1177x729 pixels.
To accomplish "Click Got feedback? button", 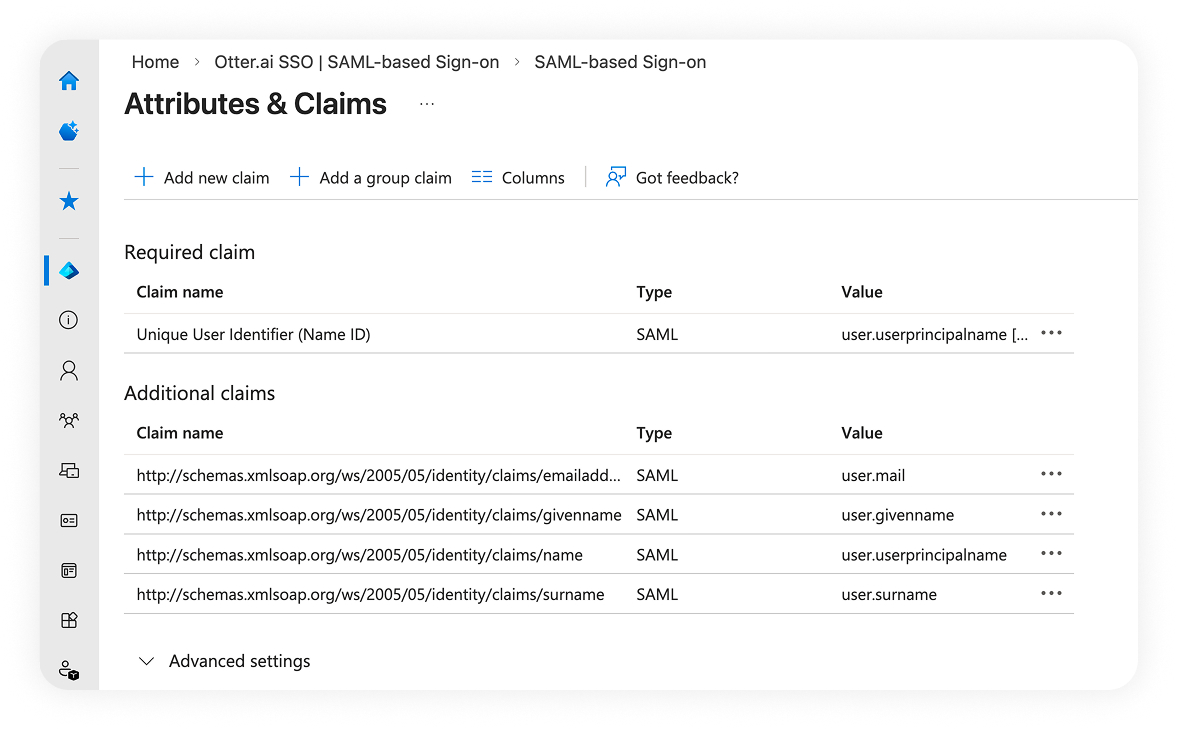I will pos(672,178).
